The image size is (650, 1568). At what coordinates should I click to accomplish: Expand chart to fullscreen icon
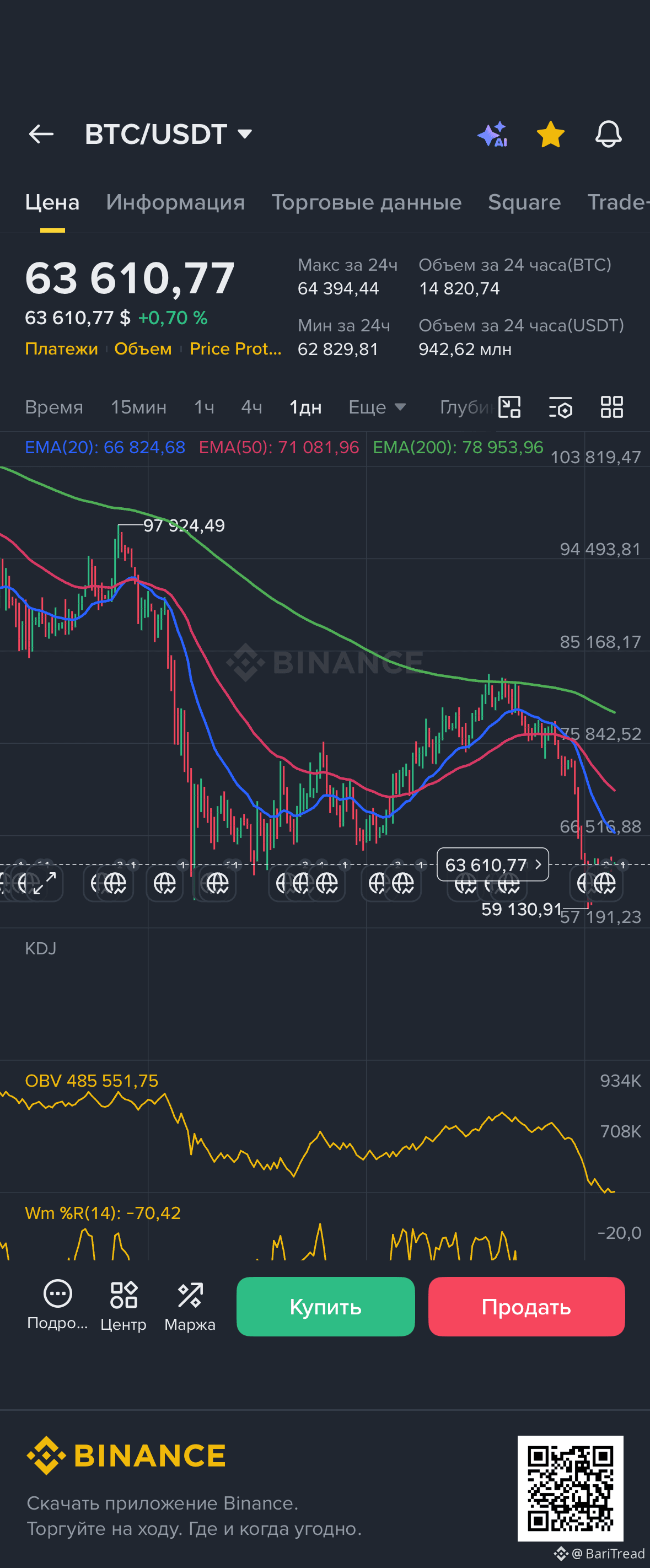tap(45, 883)
